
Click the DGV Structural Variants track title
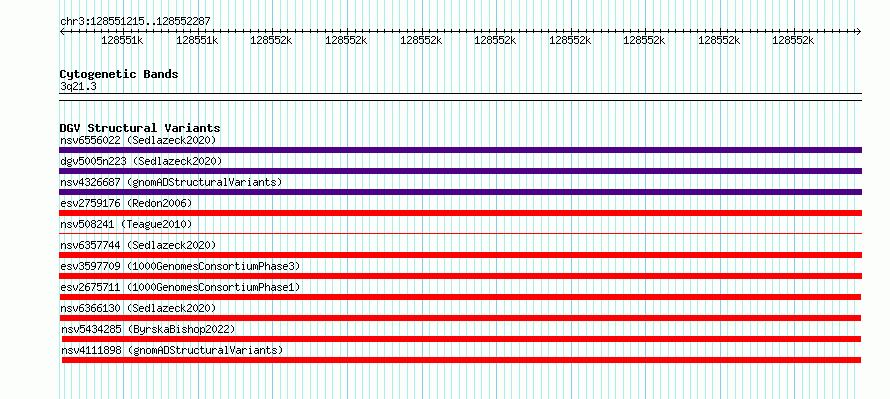[x=140, y=128]
